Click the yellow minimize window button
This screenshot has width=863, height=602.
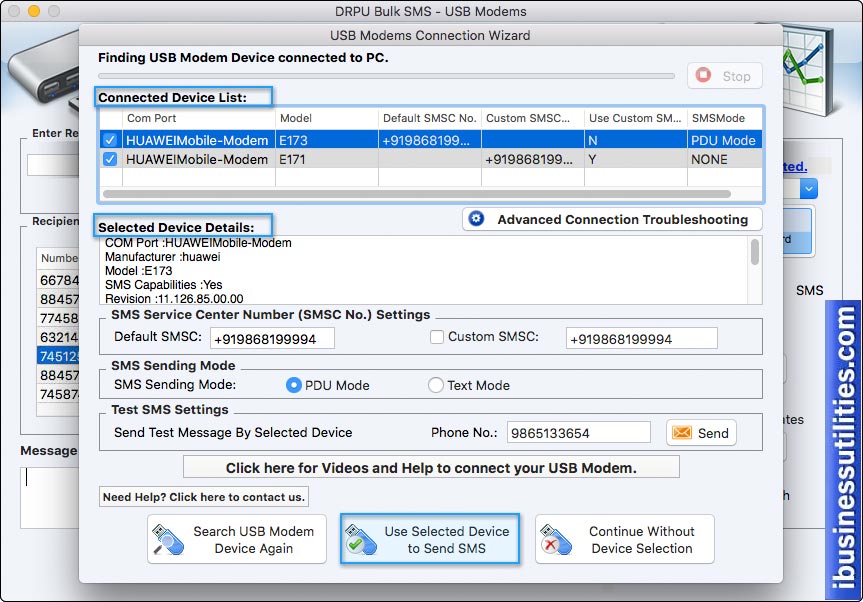click(34, 11)
